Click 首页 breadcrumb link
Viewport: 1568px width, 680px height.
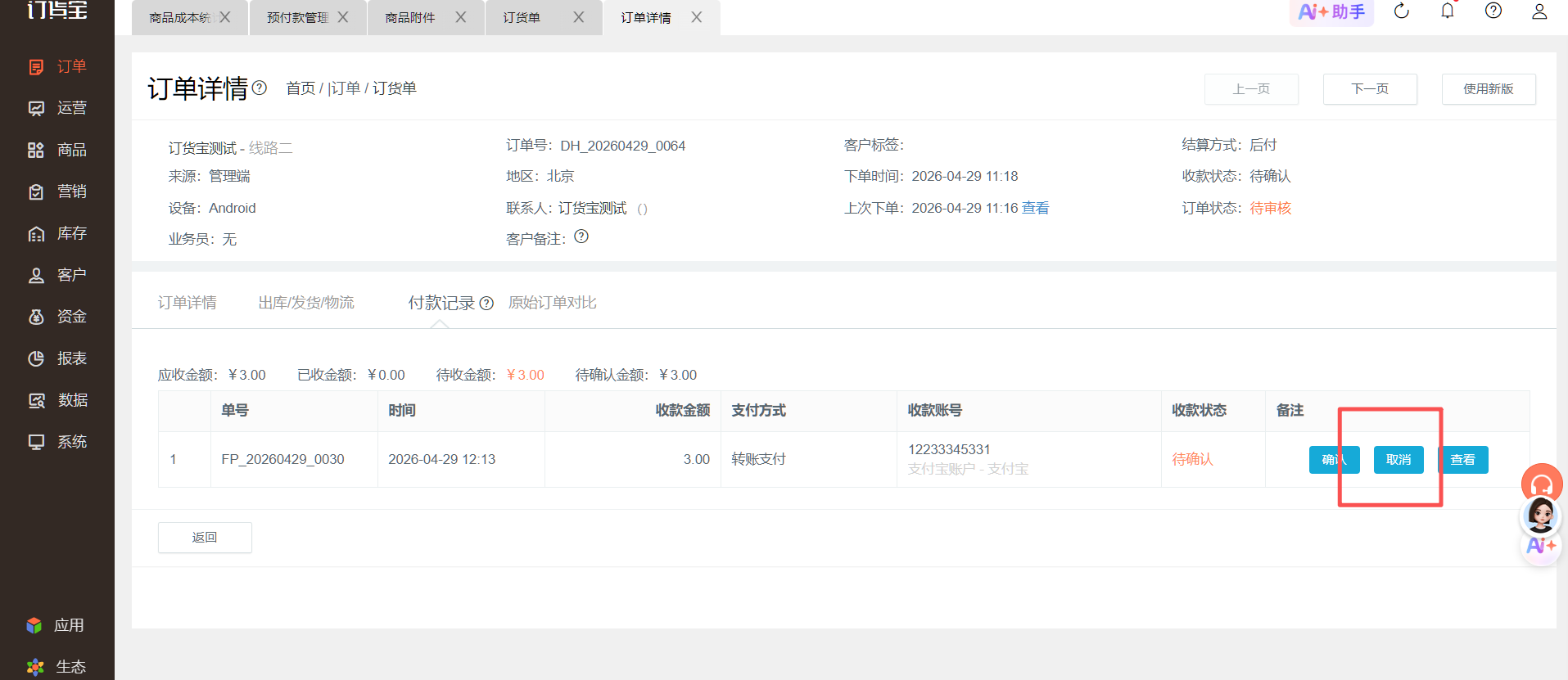[300, 88]
